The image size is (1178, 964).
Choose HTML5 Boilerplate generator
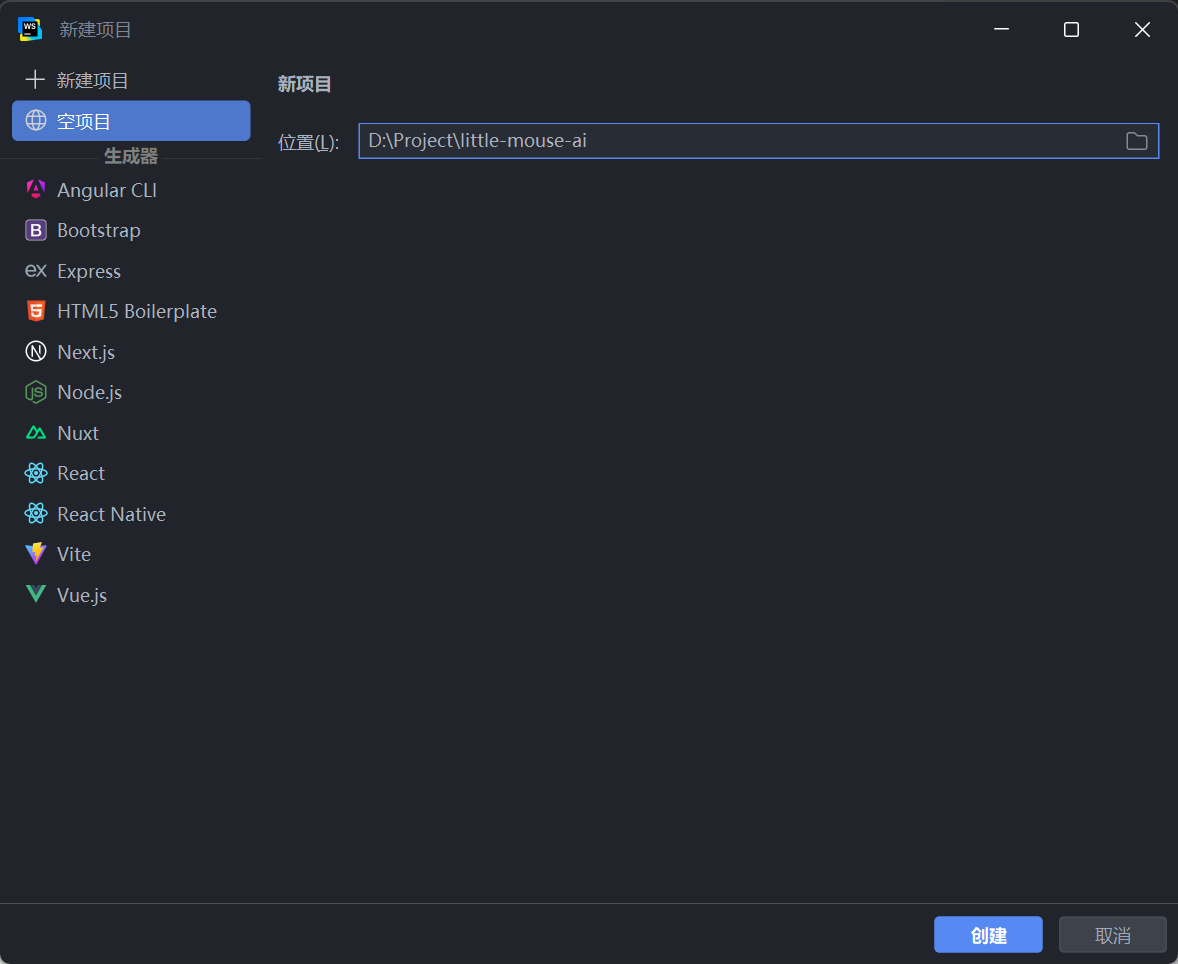coord(131,311)
